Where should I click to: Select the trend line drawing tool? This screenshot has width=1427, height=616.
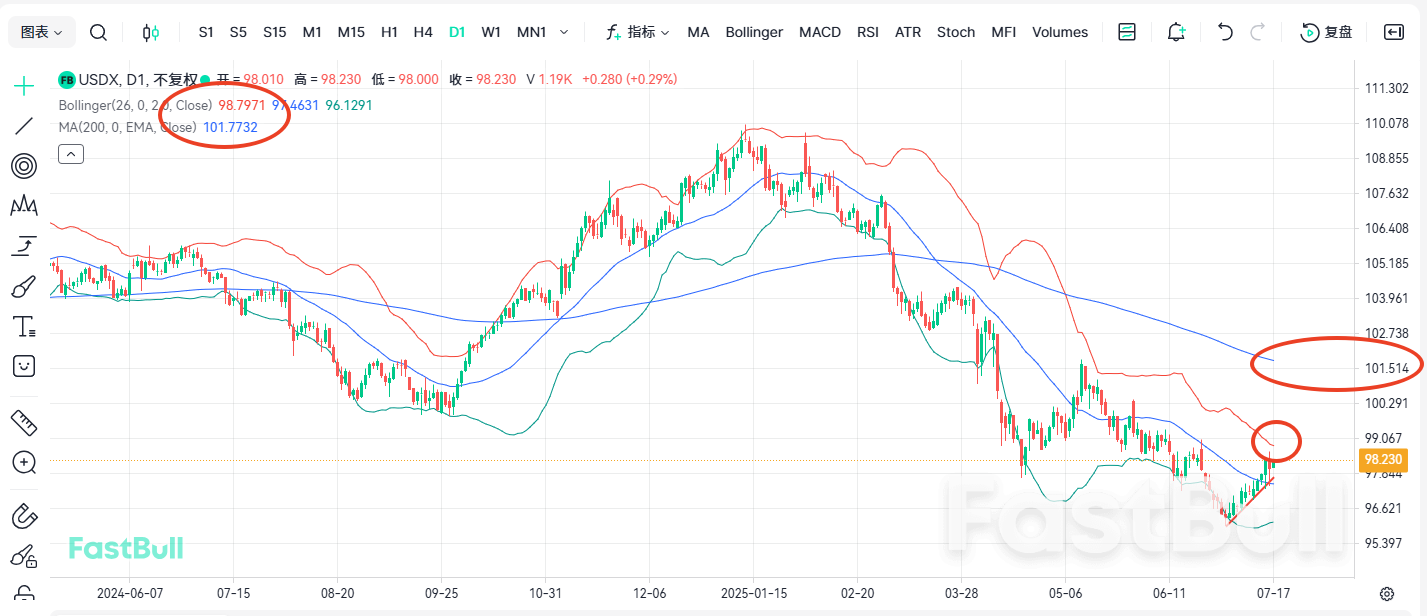[24, 126]
